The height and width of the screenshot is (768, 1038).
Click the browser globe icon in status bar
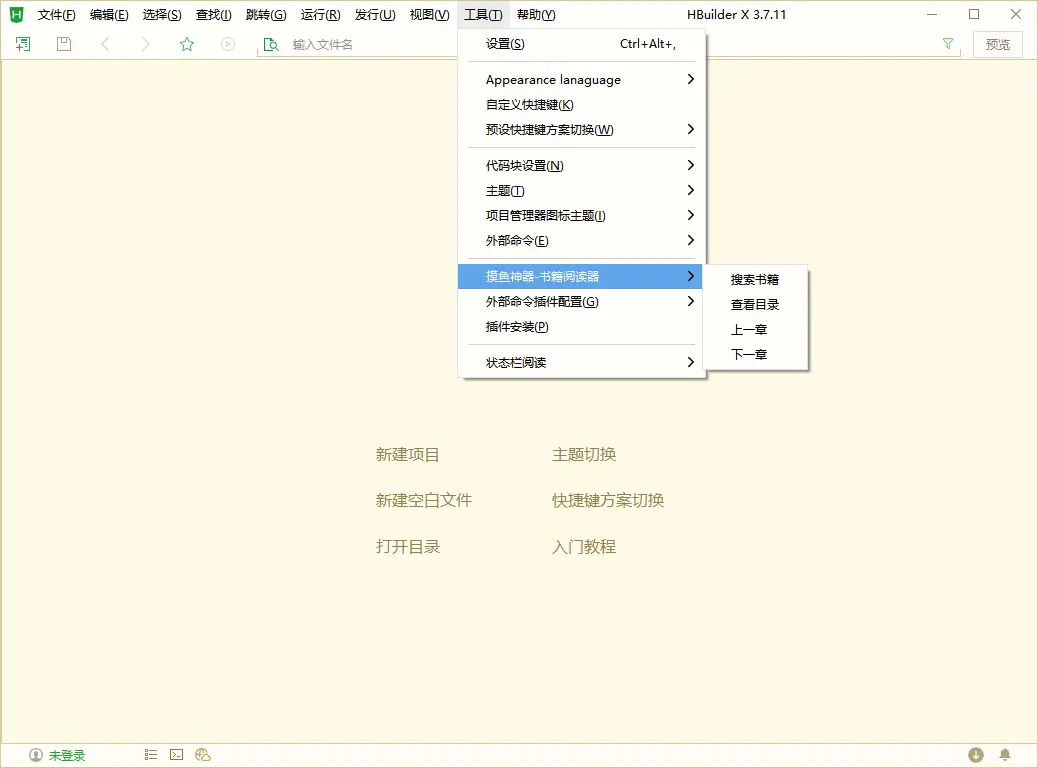[203, 755]
